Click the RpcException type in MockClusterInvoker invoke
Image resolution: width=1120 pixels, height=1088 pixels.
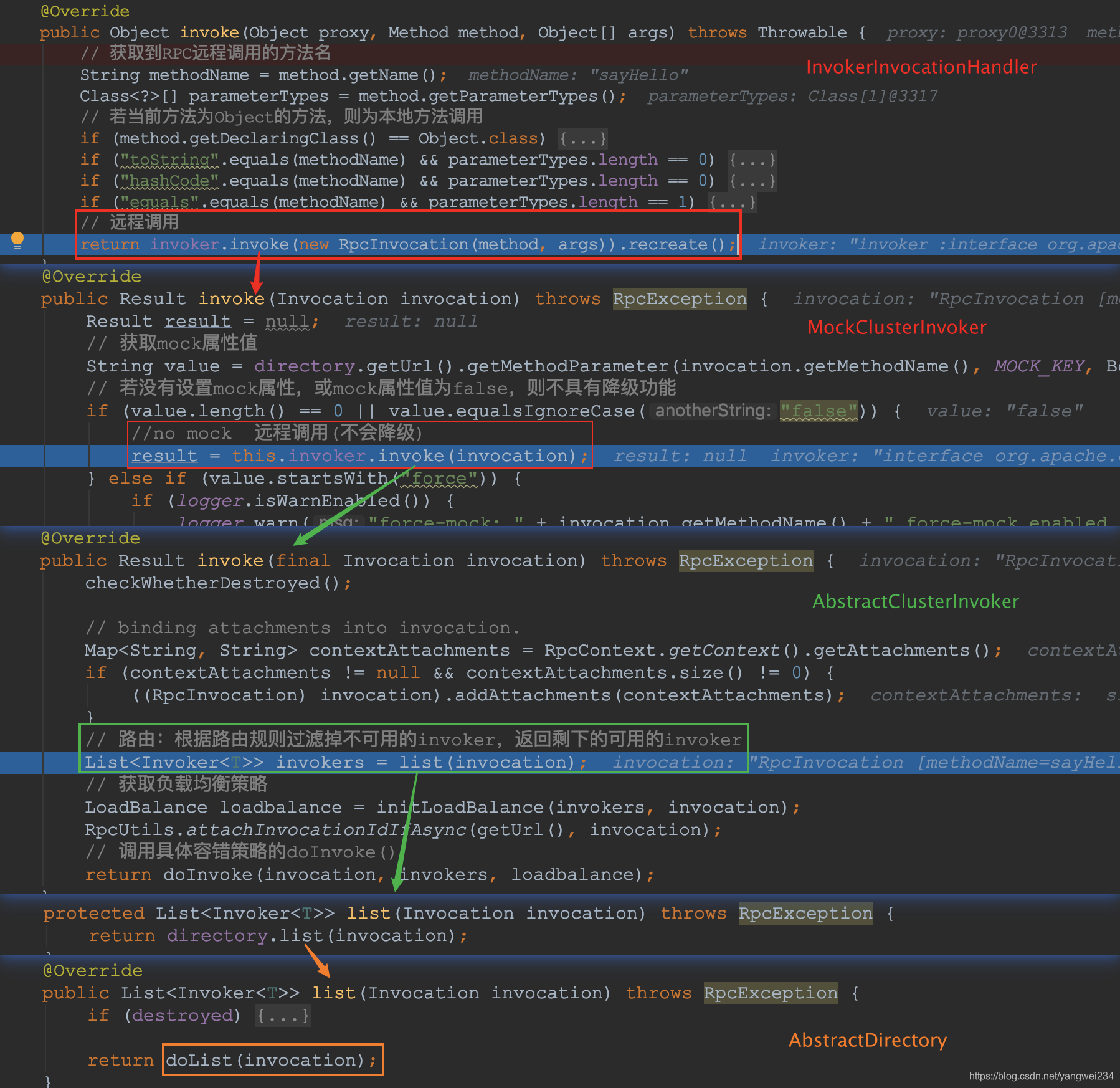[680, 299]
